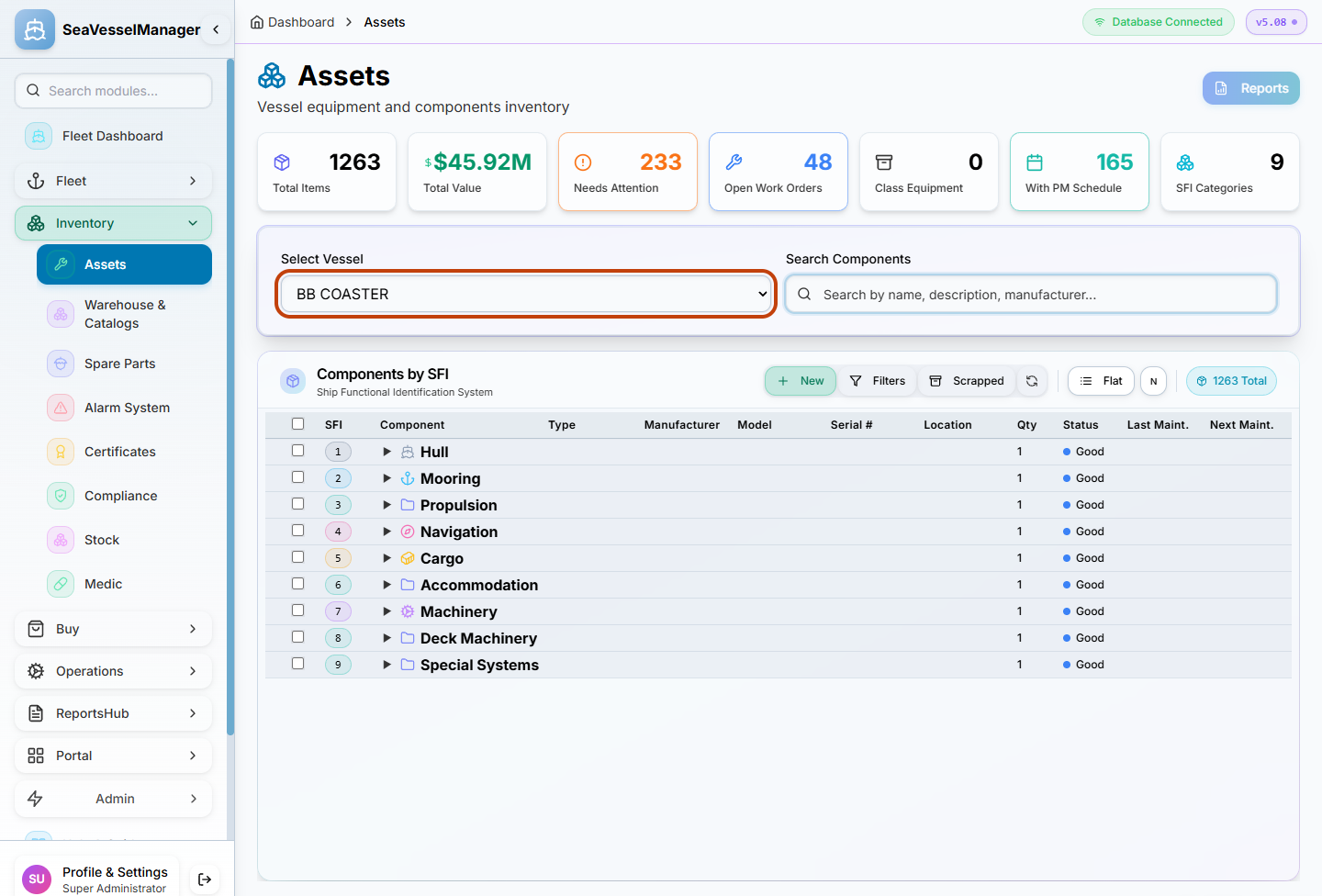Click the Needs Attention alert icon

[583, 162]
